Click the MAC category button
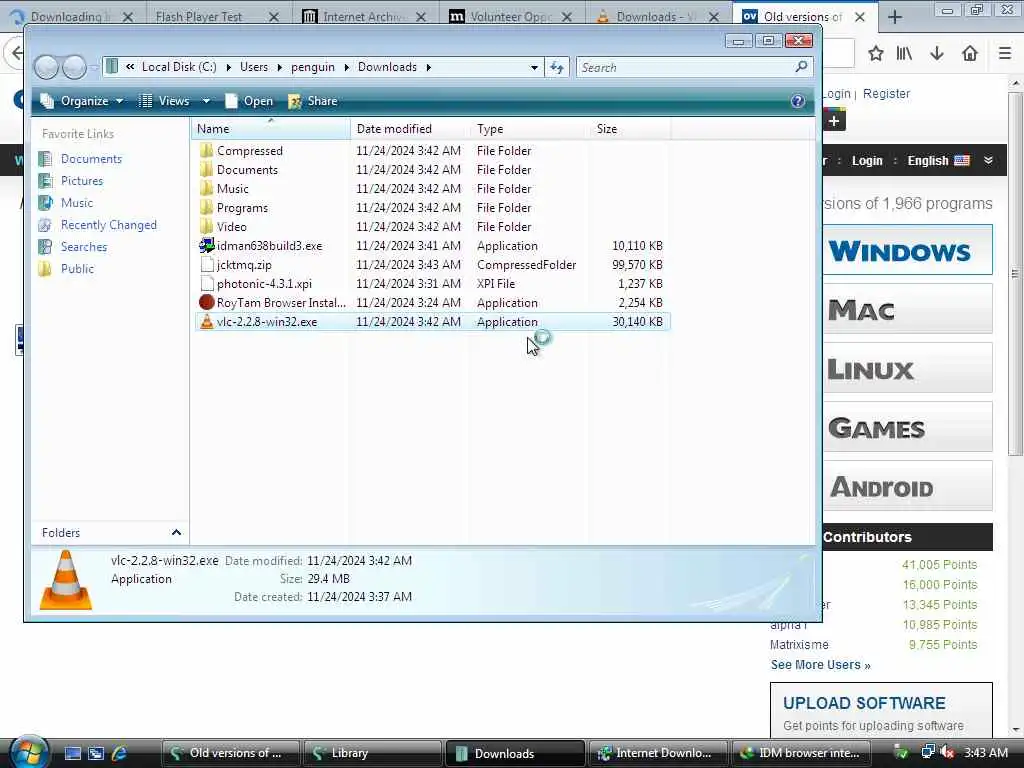Image resolution: width=1024 pixels, height=768 pixels. pos(907,309)
